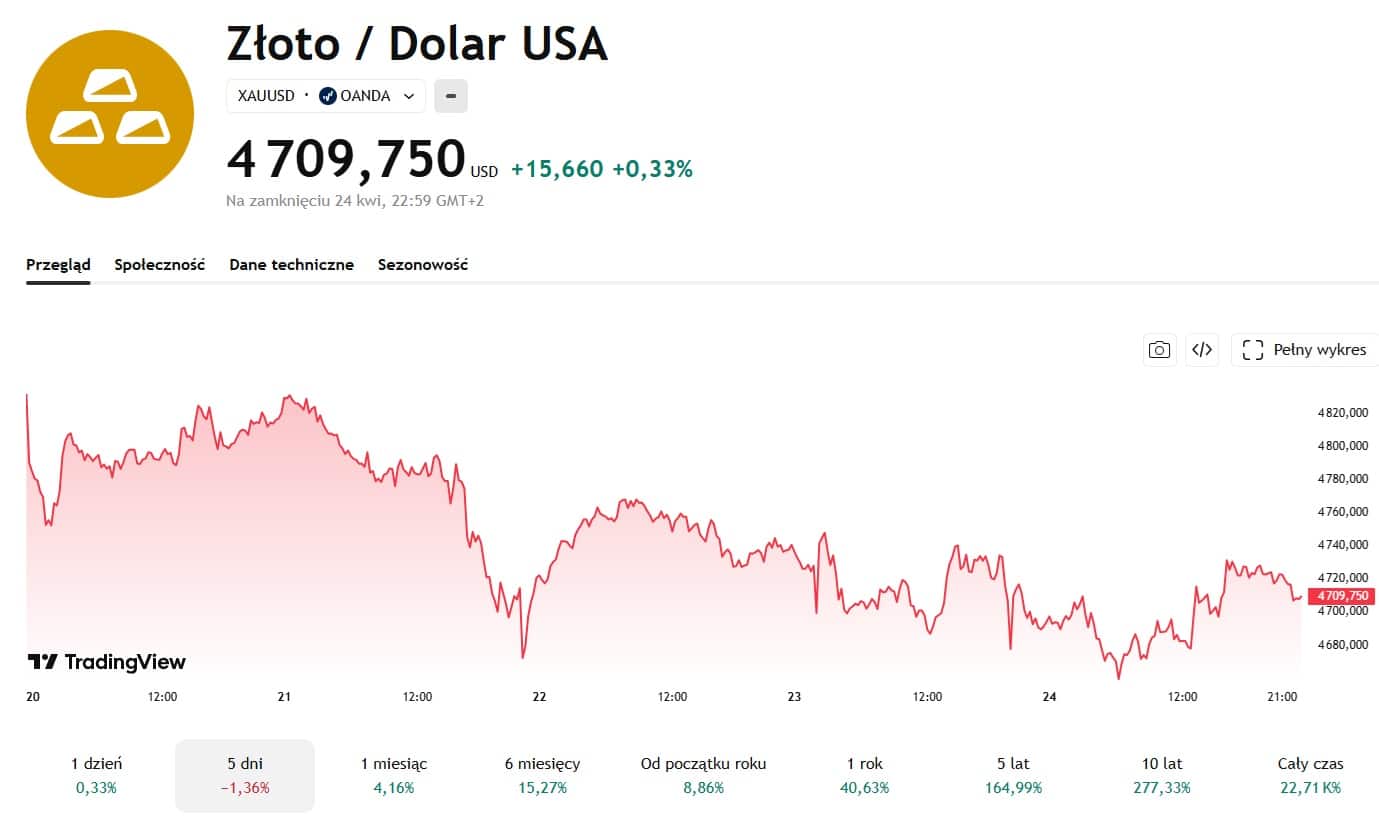Select the 1 dzień time range
The image size is (1379, 823).
(x=96, y=775)
